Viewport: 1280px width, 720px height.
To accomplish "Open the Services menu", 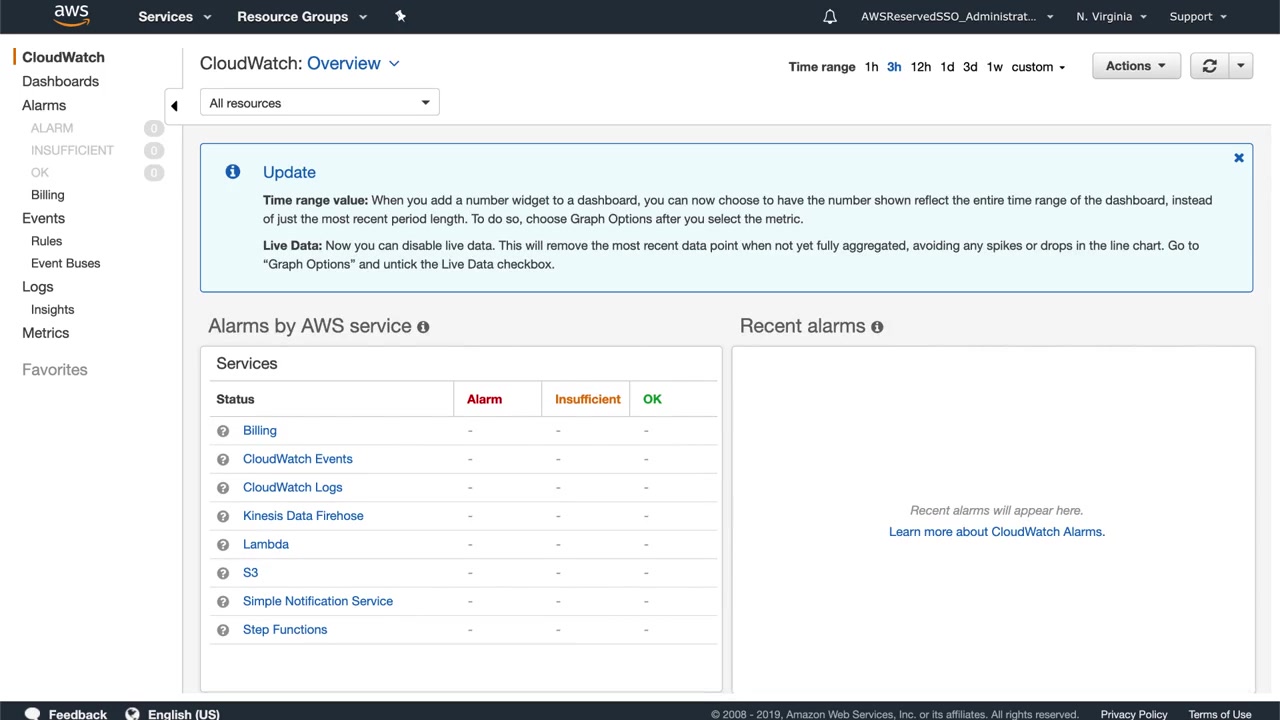I will coord(175,17).
